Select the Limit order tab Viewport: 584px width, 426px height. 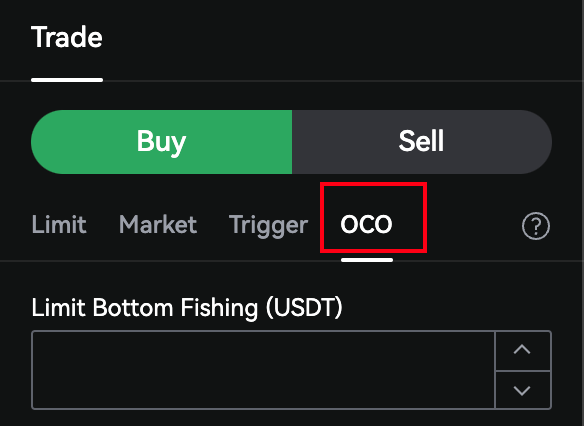click(x=59, y=224)
